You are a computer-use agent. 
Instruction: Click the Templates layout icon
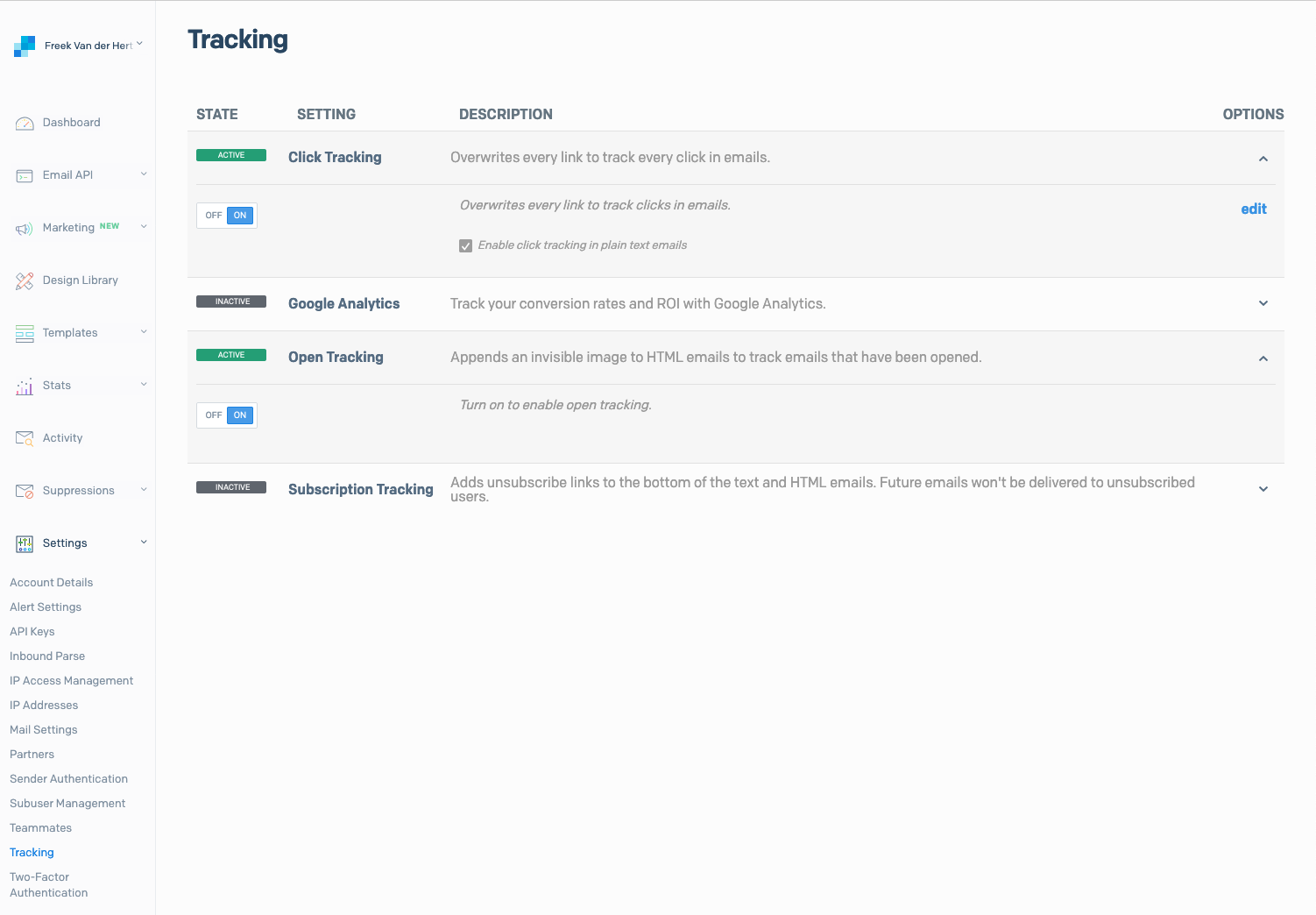pos(25,334)
